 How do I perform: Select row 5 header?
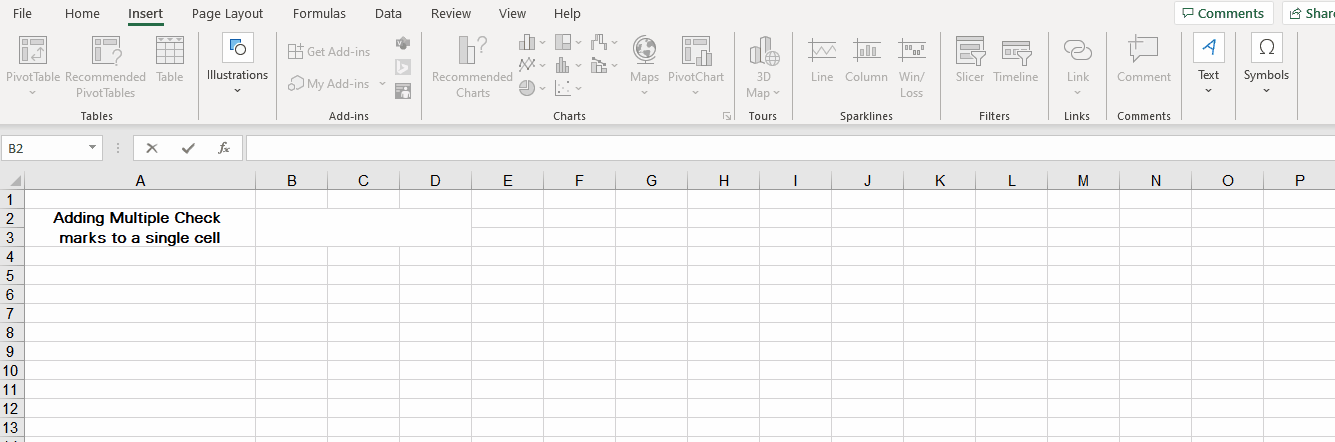(x=12, y=275)
